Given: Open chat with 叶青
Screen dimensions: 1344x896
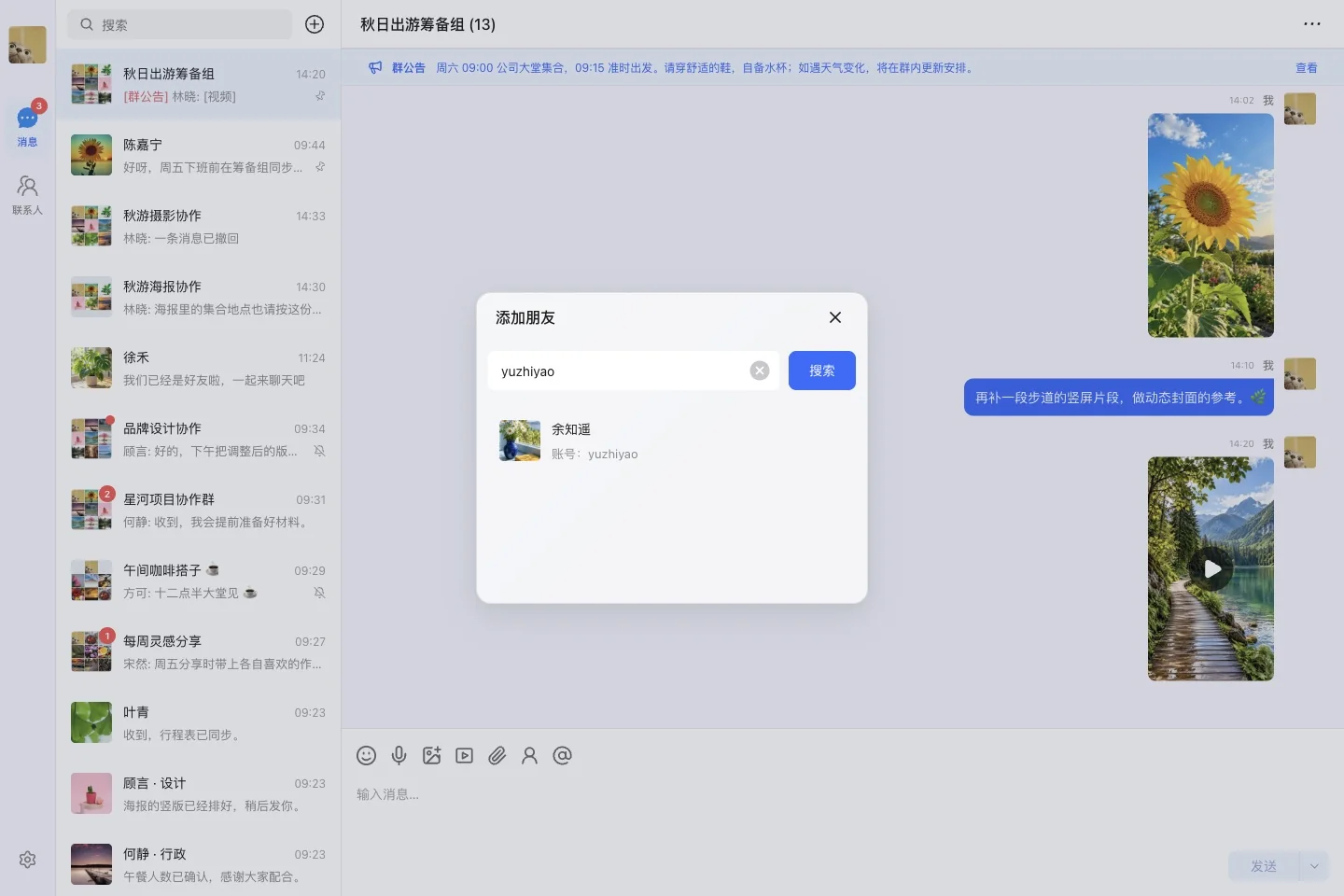Looking at the screenshot, I should pos(198,723).
